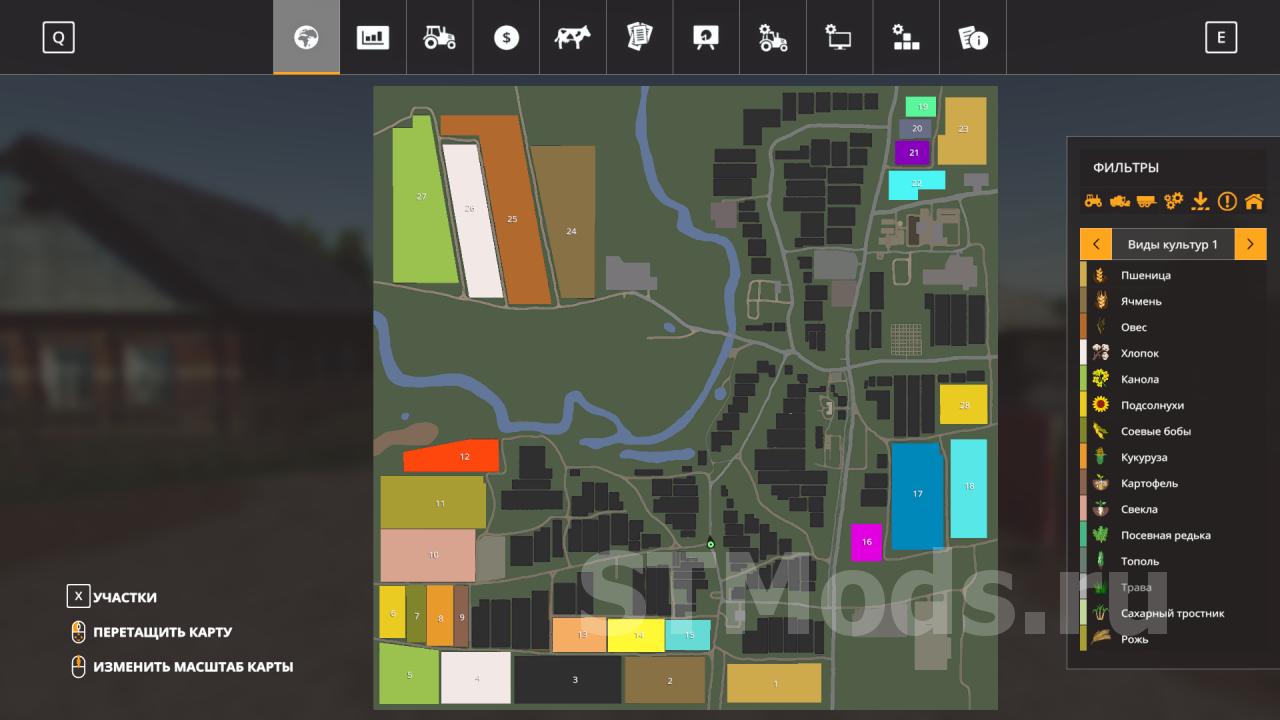The image size is (1280, 720).
Task: Toggle Кукуруза crop visibility
Action: tap(1173, 457)
